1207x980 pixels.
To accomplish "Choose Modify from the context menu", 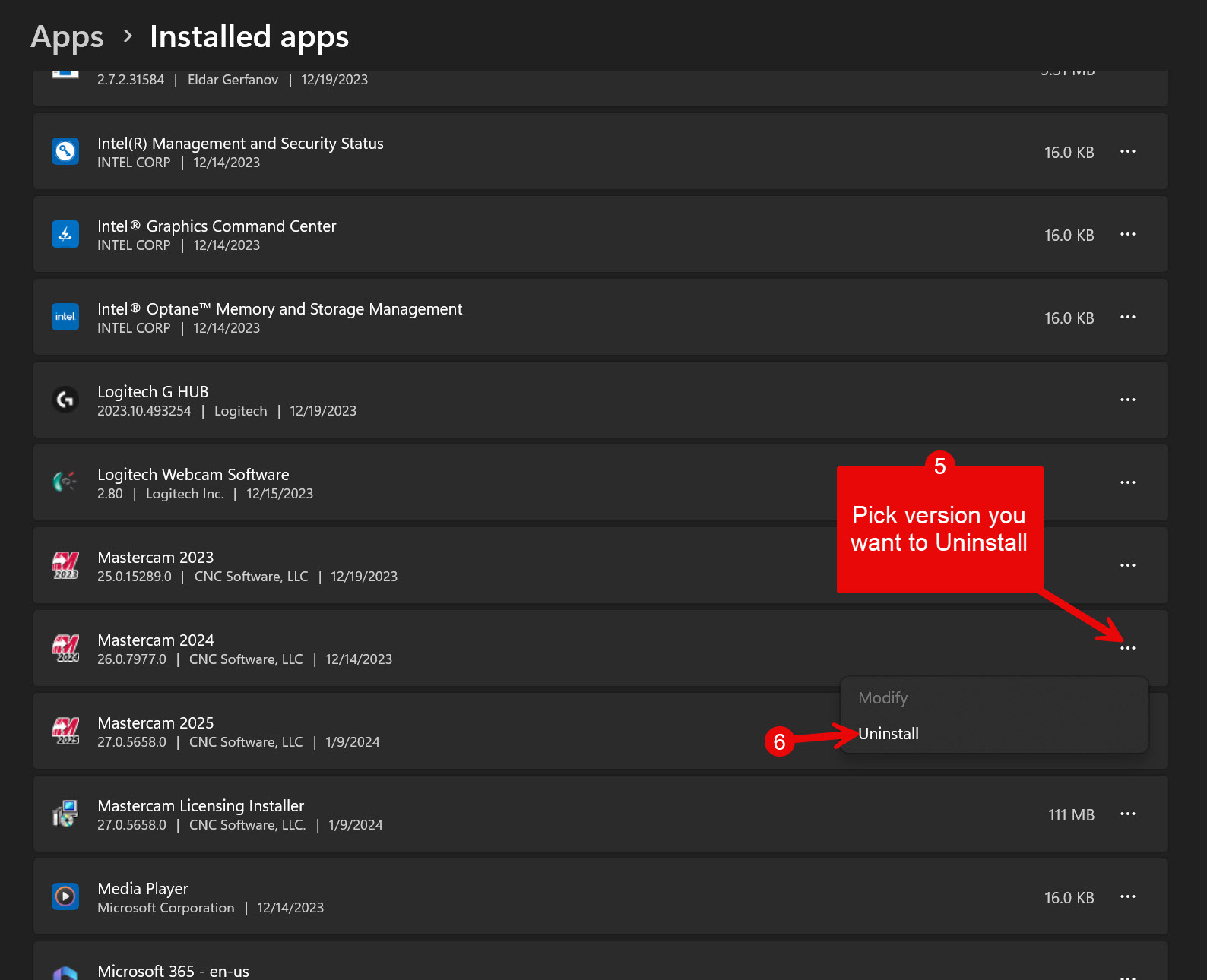I will (883, 698).
